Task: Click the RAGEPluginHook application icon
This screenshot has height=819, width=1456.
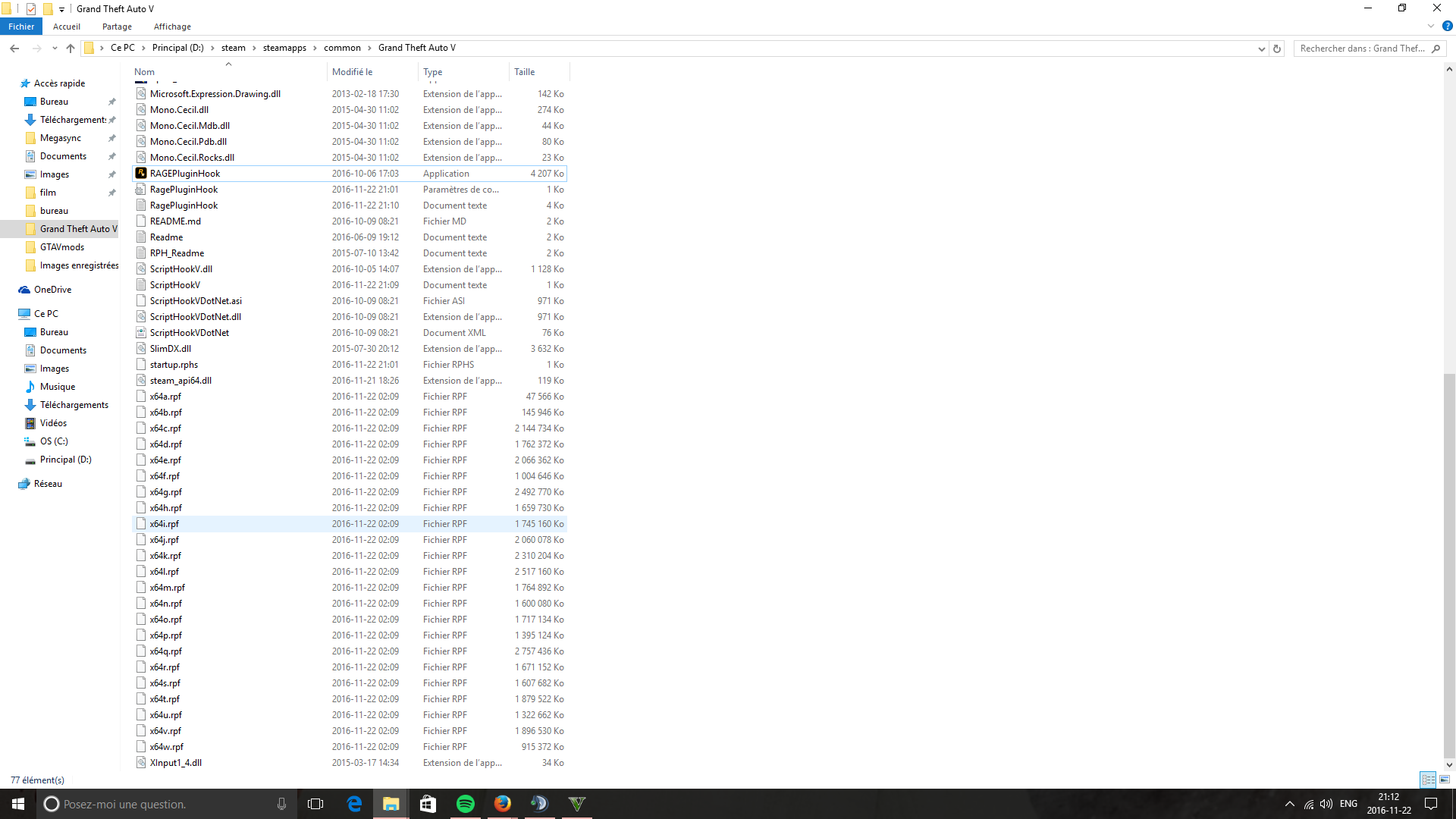Action: (x=141, y=174)
